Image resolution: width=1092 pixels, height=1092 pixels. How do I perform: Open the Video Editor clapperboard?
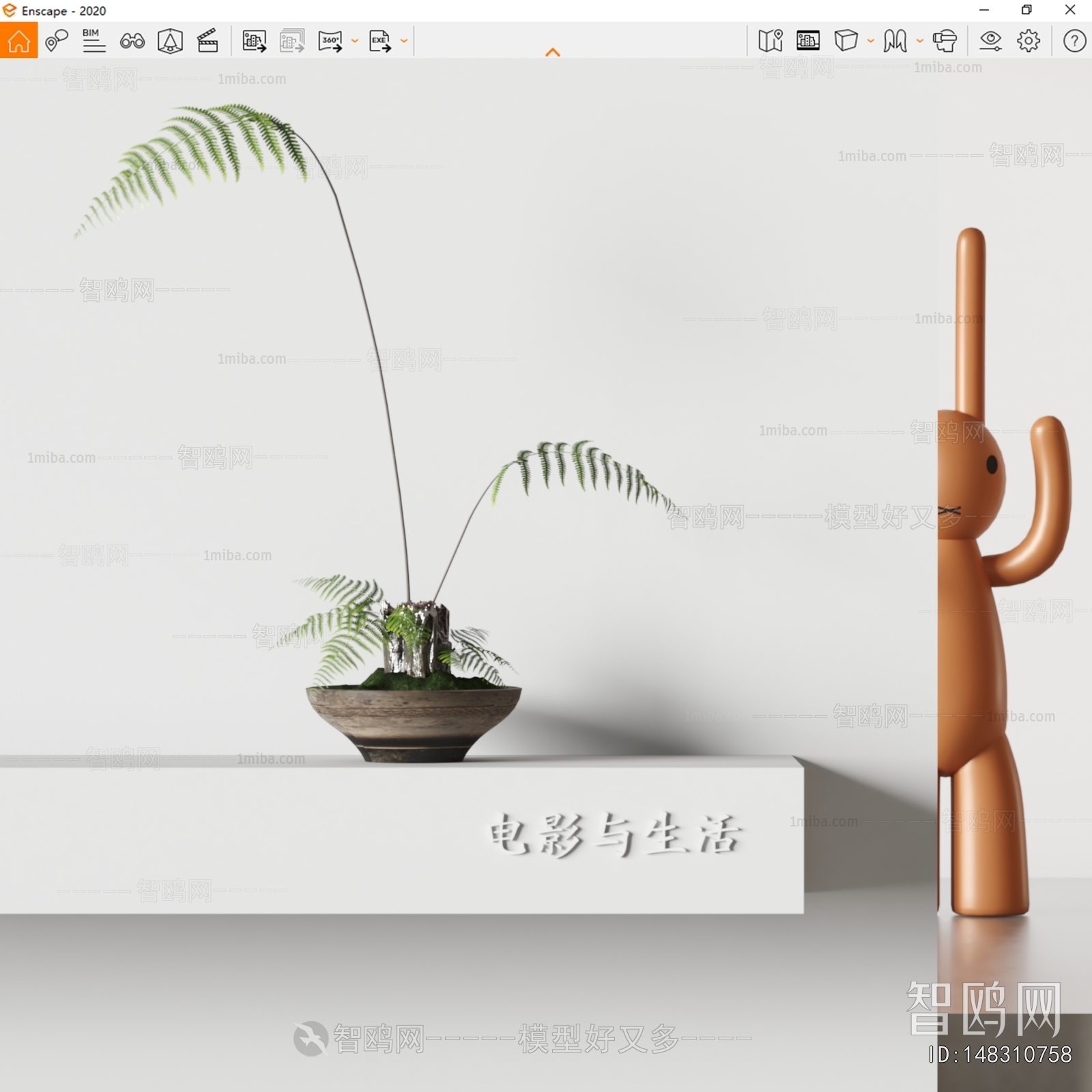coord(207,41)
